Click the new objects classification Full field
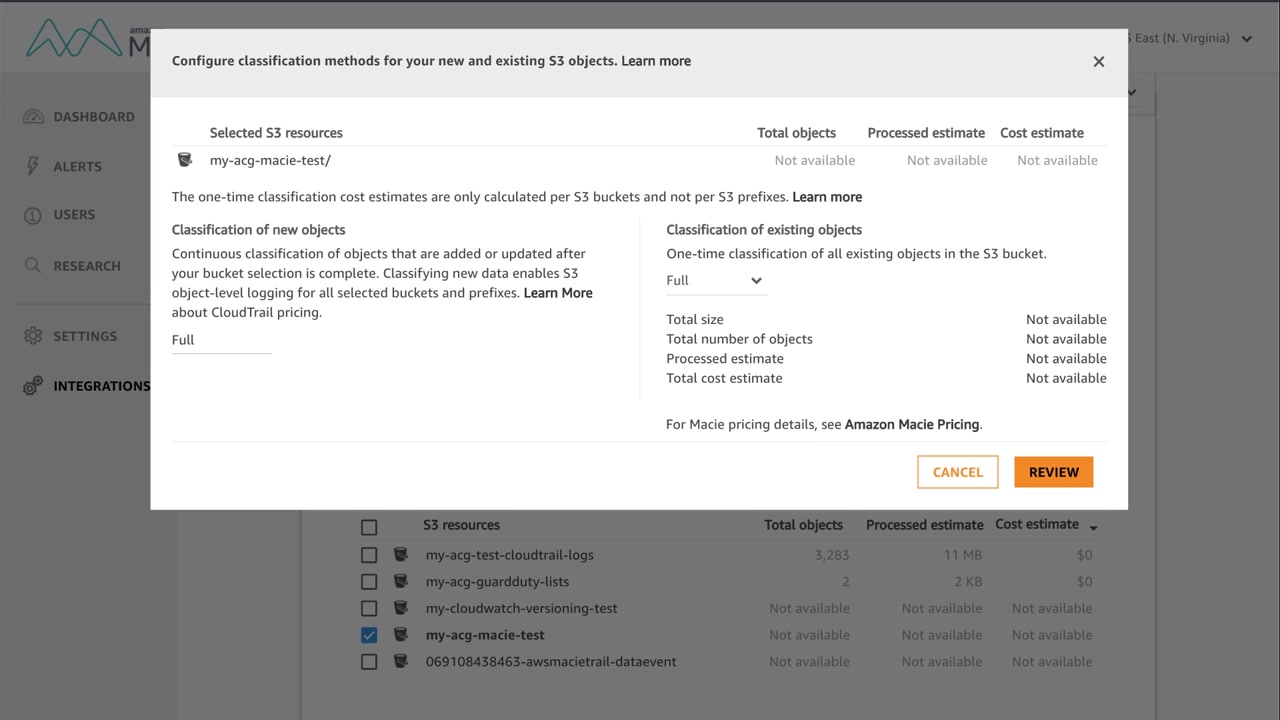This screenshot has height=720, width=1280. (x=221, y=340)
